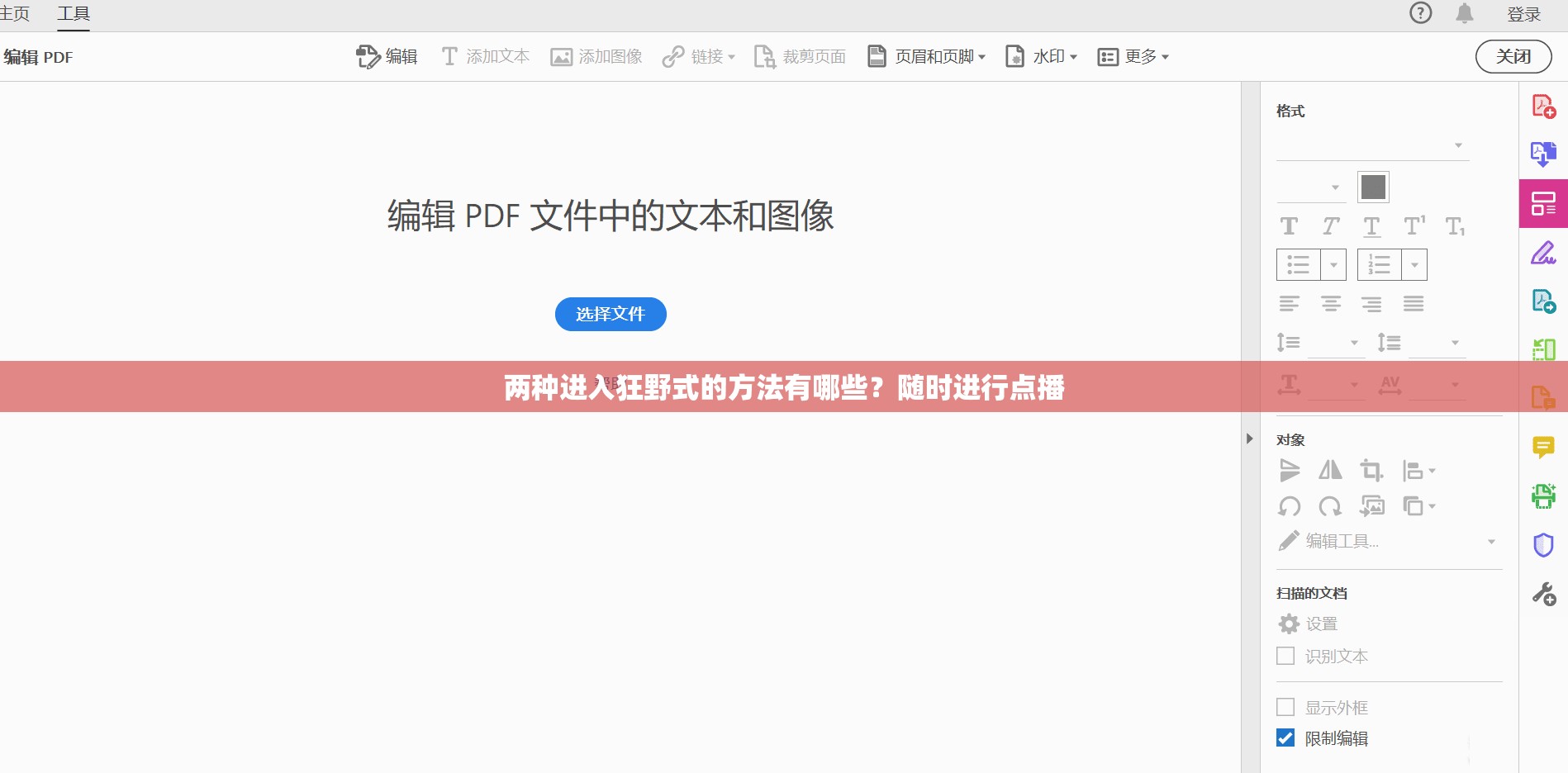Screen dimensions: 1568x773
Task: Open the 链接 dropdown menu
Action: tap(699, 56)
